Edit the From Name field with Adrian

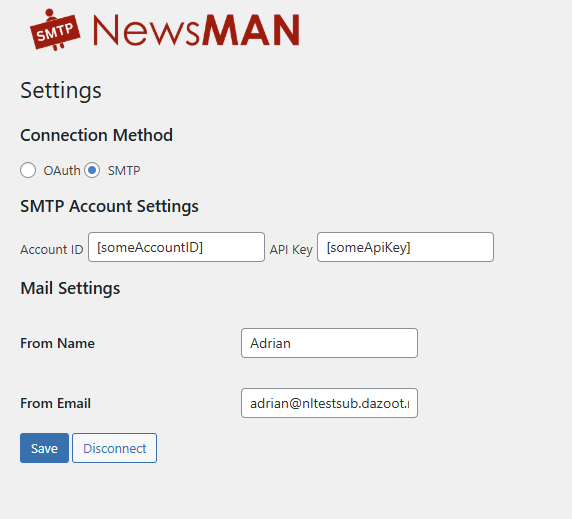pyautogui.click(x=329, y=343)
